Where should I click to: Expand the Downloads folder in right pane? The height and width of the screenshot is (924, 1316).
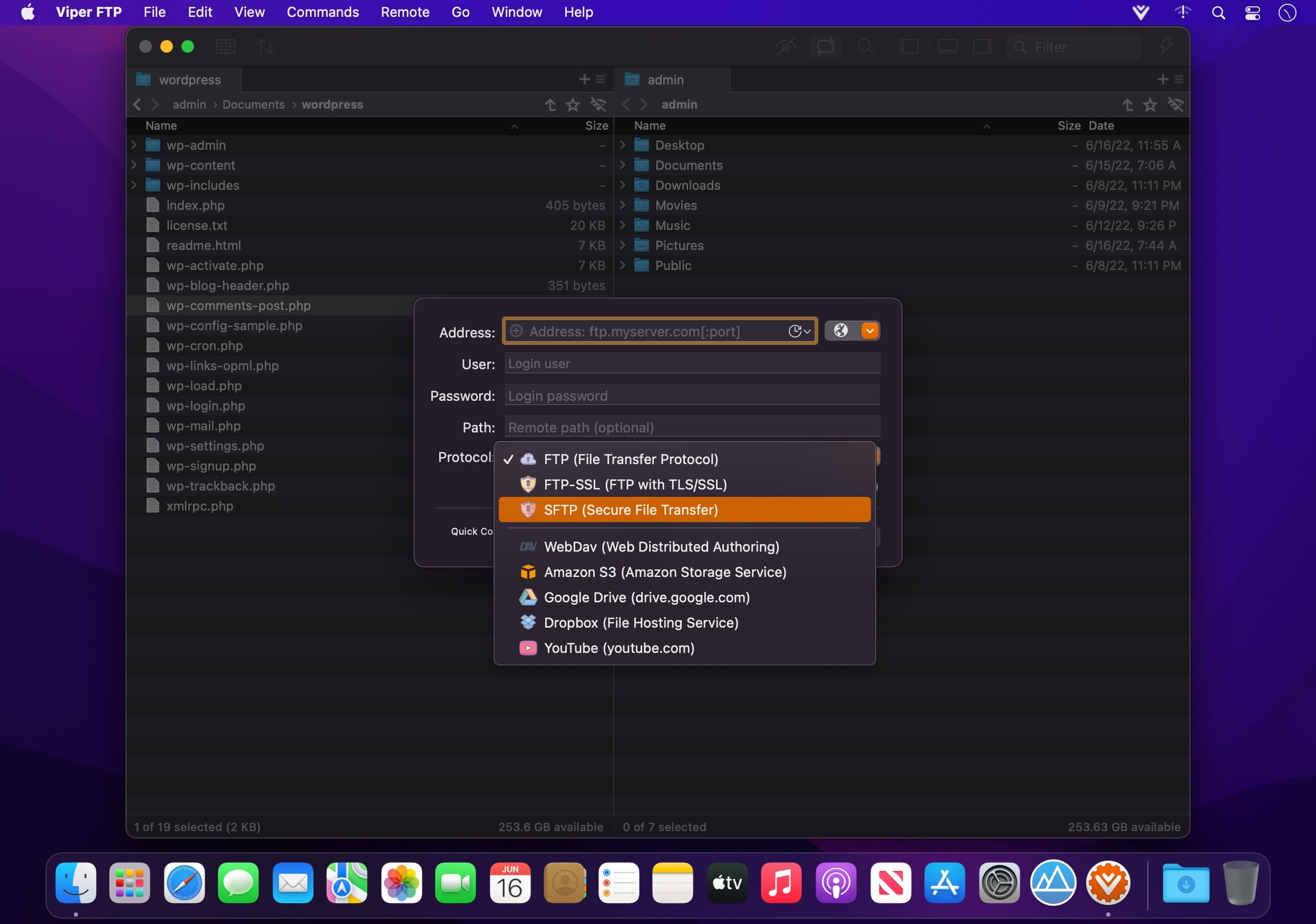click(623, 185)
